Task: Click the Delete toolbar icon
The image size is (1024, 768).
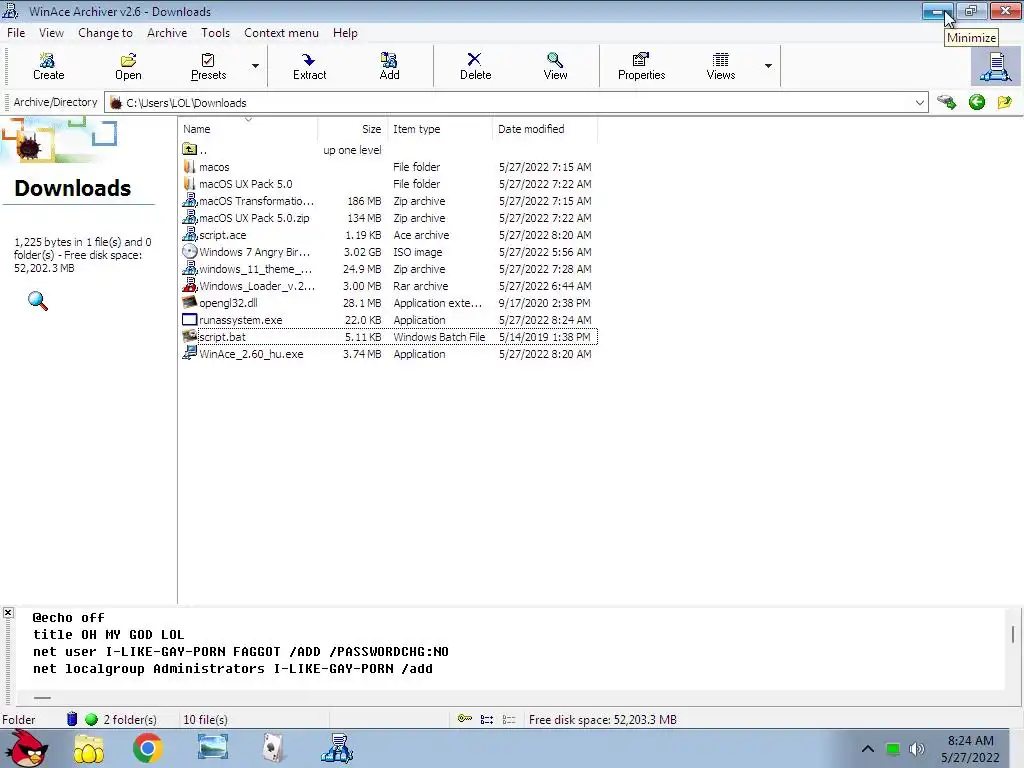Action: click(x=475, y=66)
